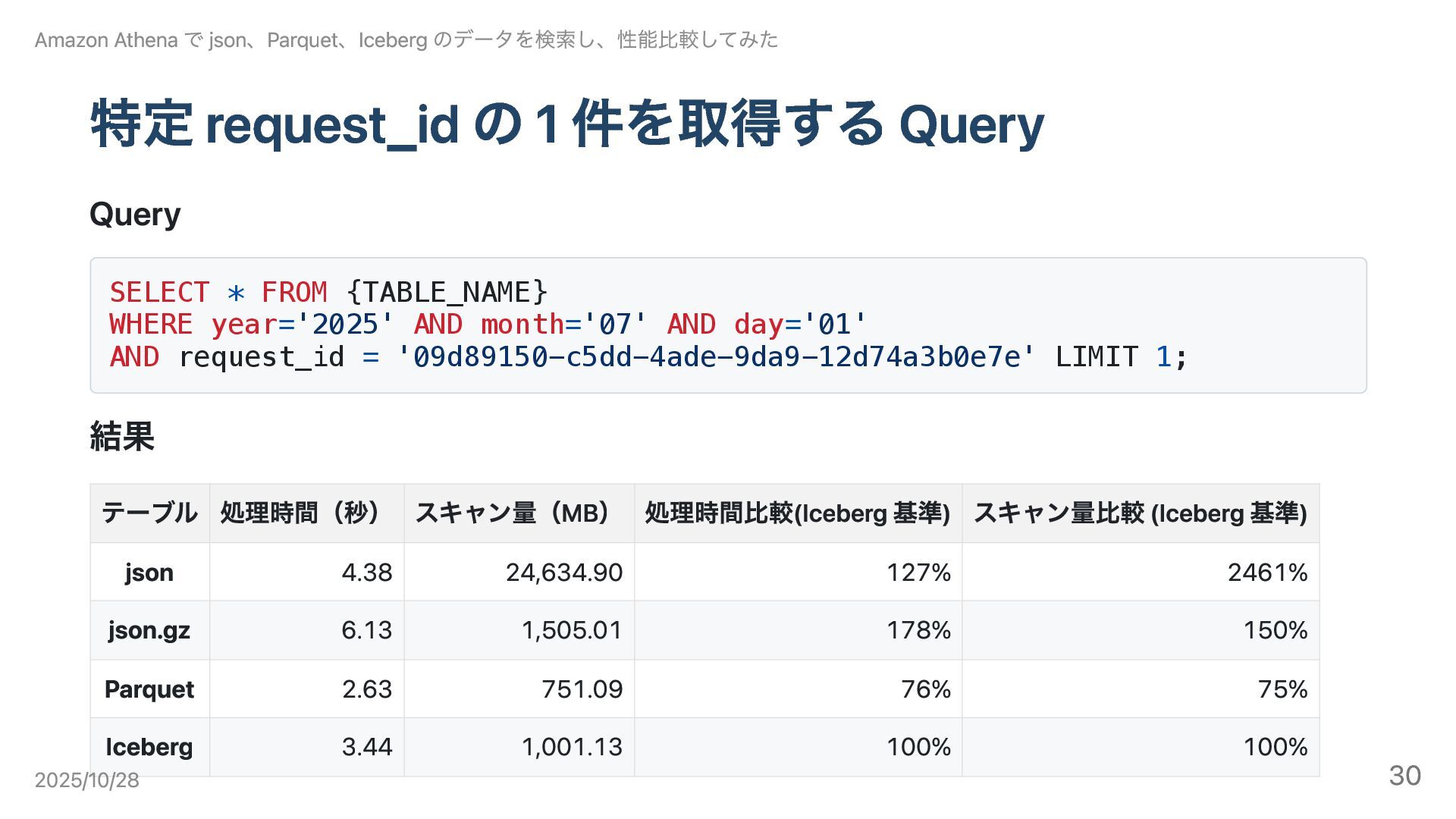1456x819 pixels.
Task: Select the Iceberg row label
Action: click(149, 747)
